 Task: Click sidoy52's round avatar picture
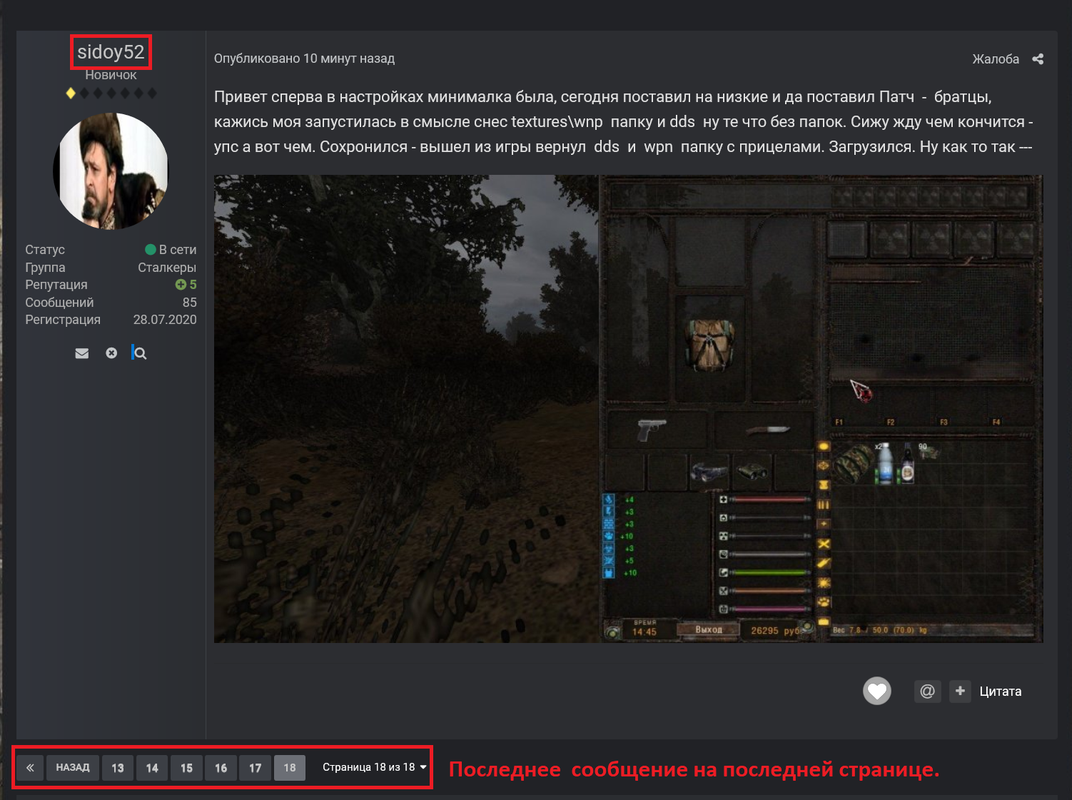[111, 171]
